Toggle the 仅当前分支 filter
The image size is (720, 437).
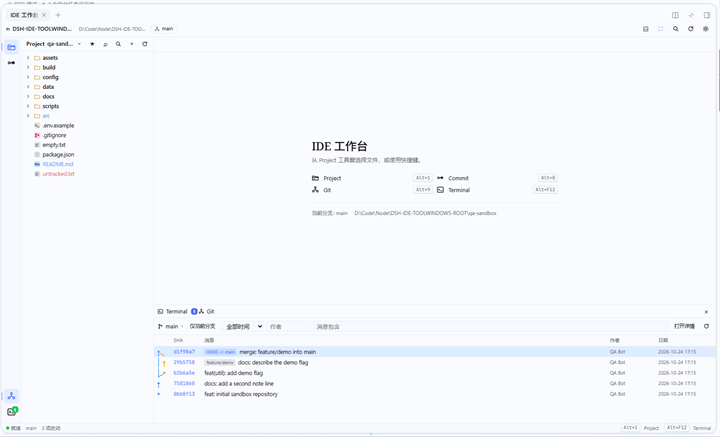202,326
